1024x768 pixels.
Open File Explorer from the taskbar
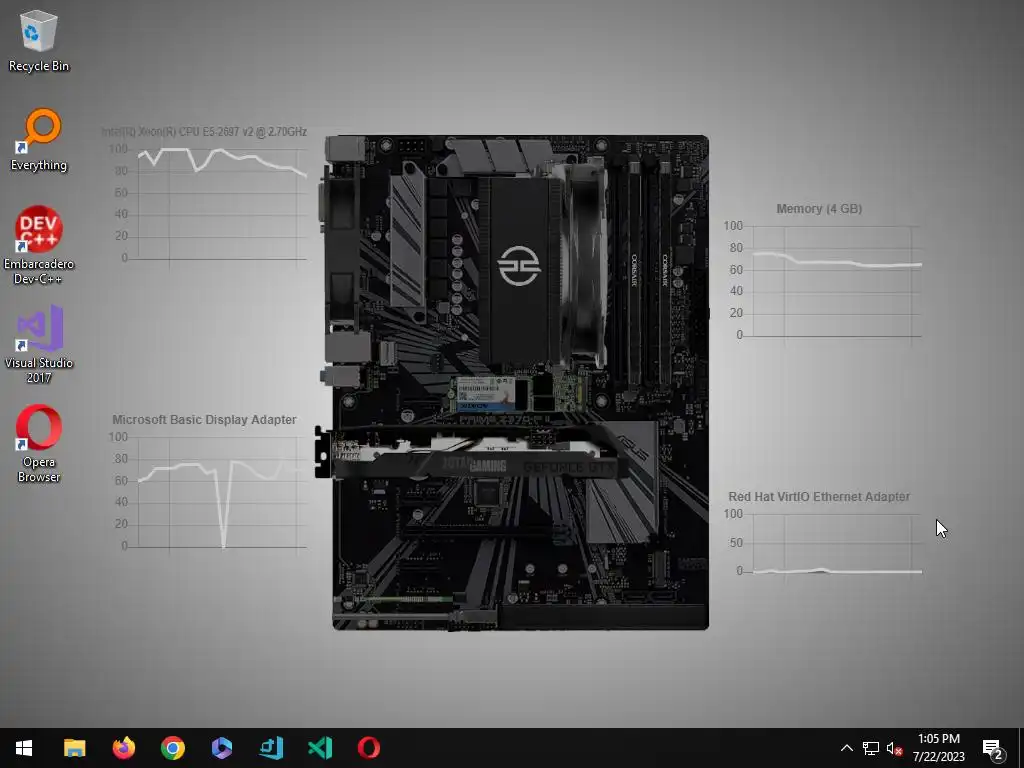(74, 748)
